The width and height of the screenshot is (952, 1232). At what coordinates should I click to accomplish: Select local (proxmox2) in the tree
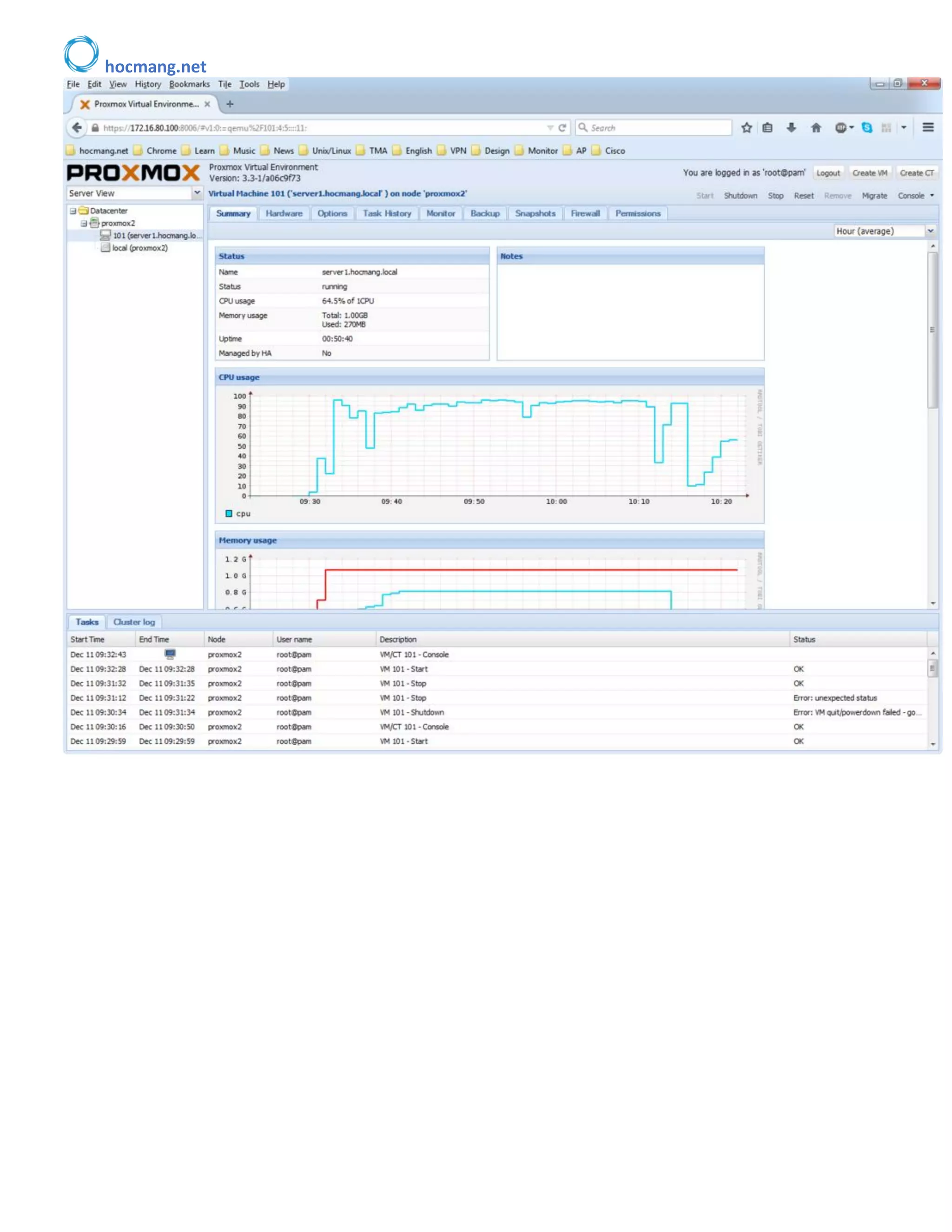(139, 248)
